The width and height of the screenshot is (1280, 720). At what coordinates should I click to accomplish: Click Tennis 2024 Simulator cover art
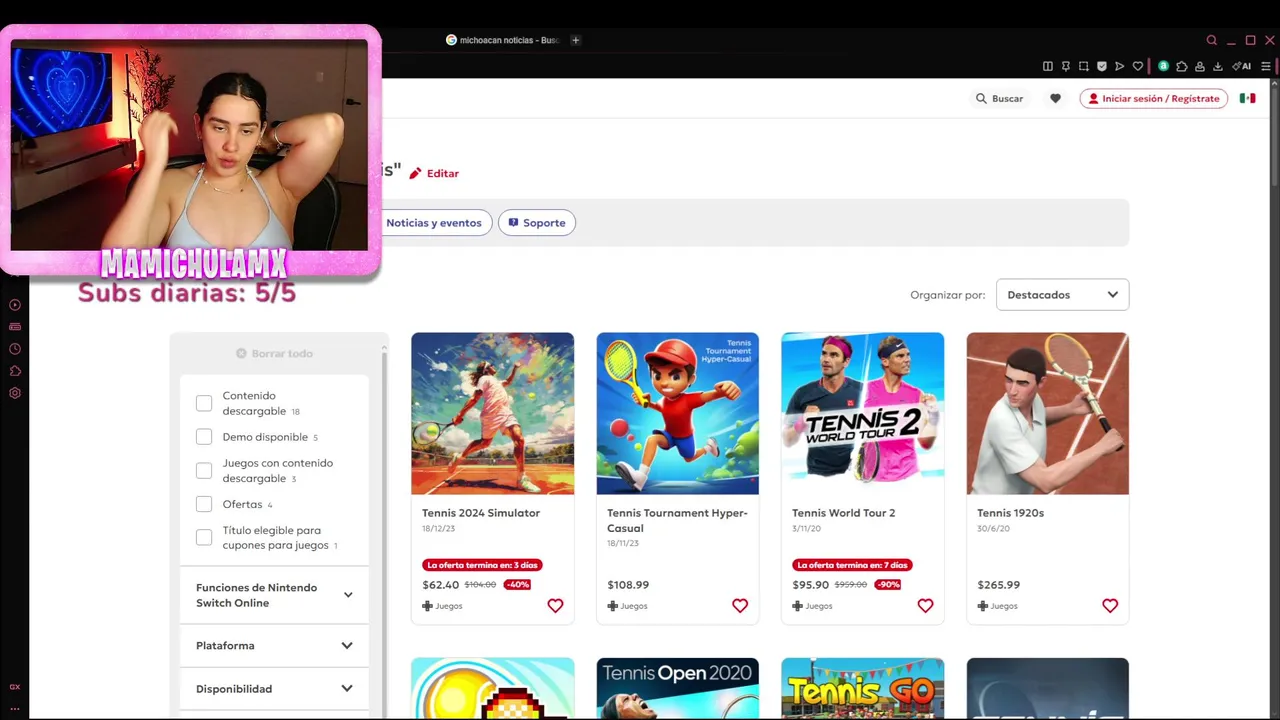[x=493, y=413]
